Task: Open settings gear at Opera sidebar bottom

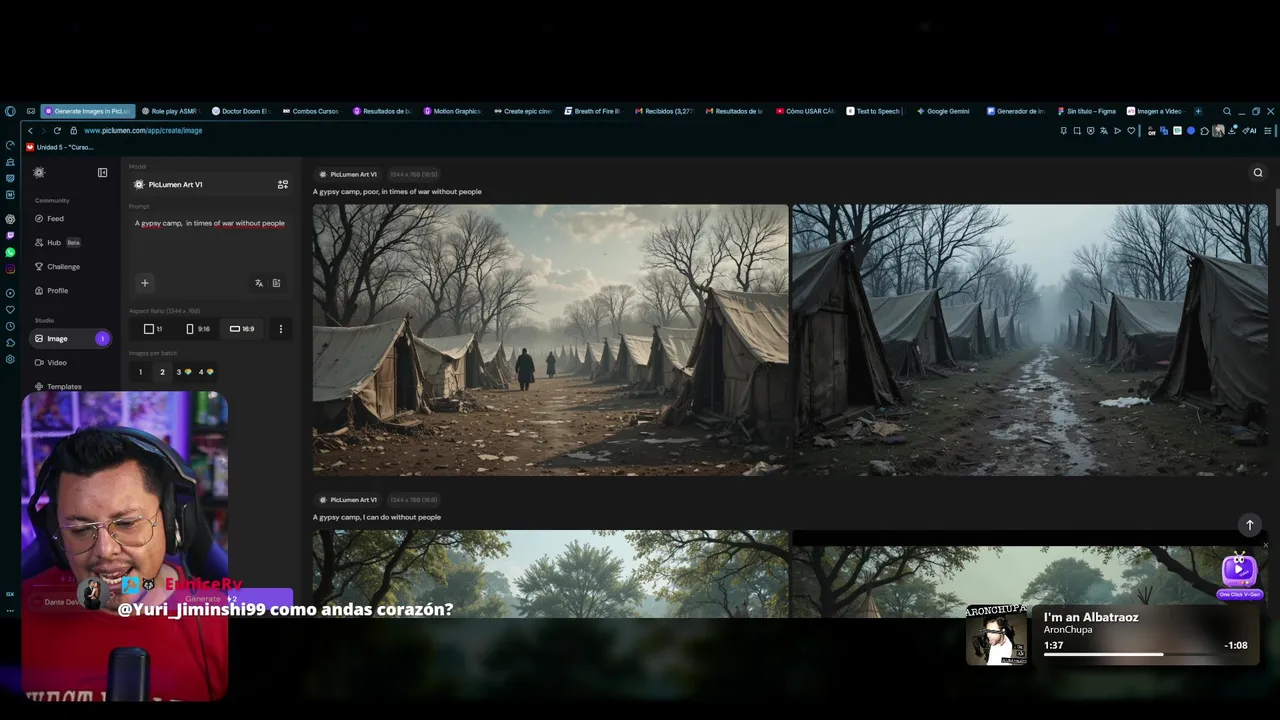Action: pos(10,358)
